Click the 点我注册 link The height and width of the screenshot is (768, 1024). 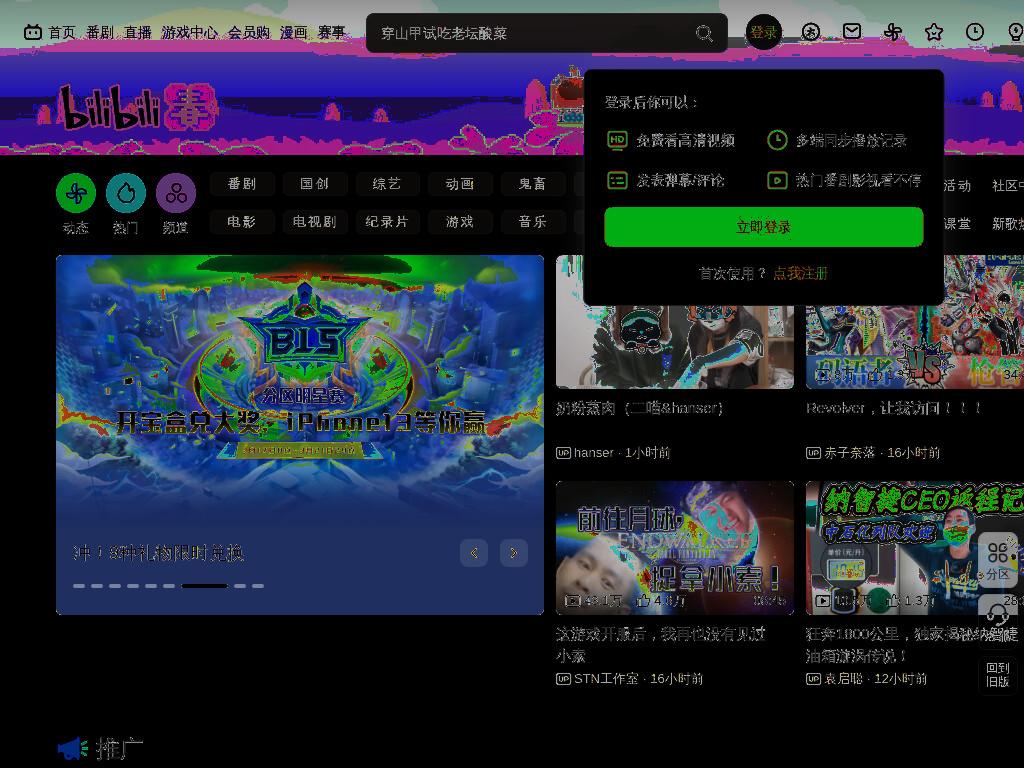[800, 273]
